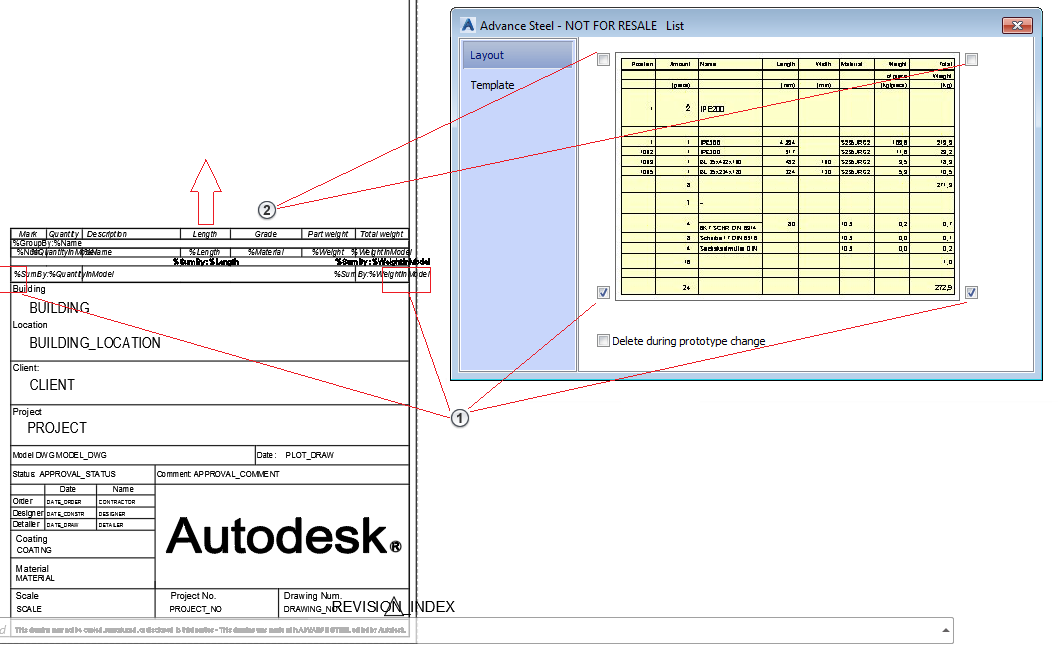The height and width of the screenshot is (646, 1062).
Task: Click the PROJECT_NO value
Action: click(x=196, y=609)
